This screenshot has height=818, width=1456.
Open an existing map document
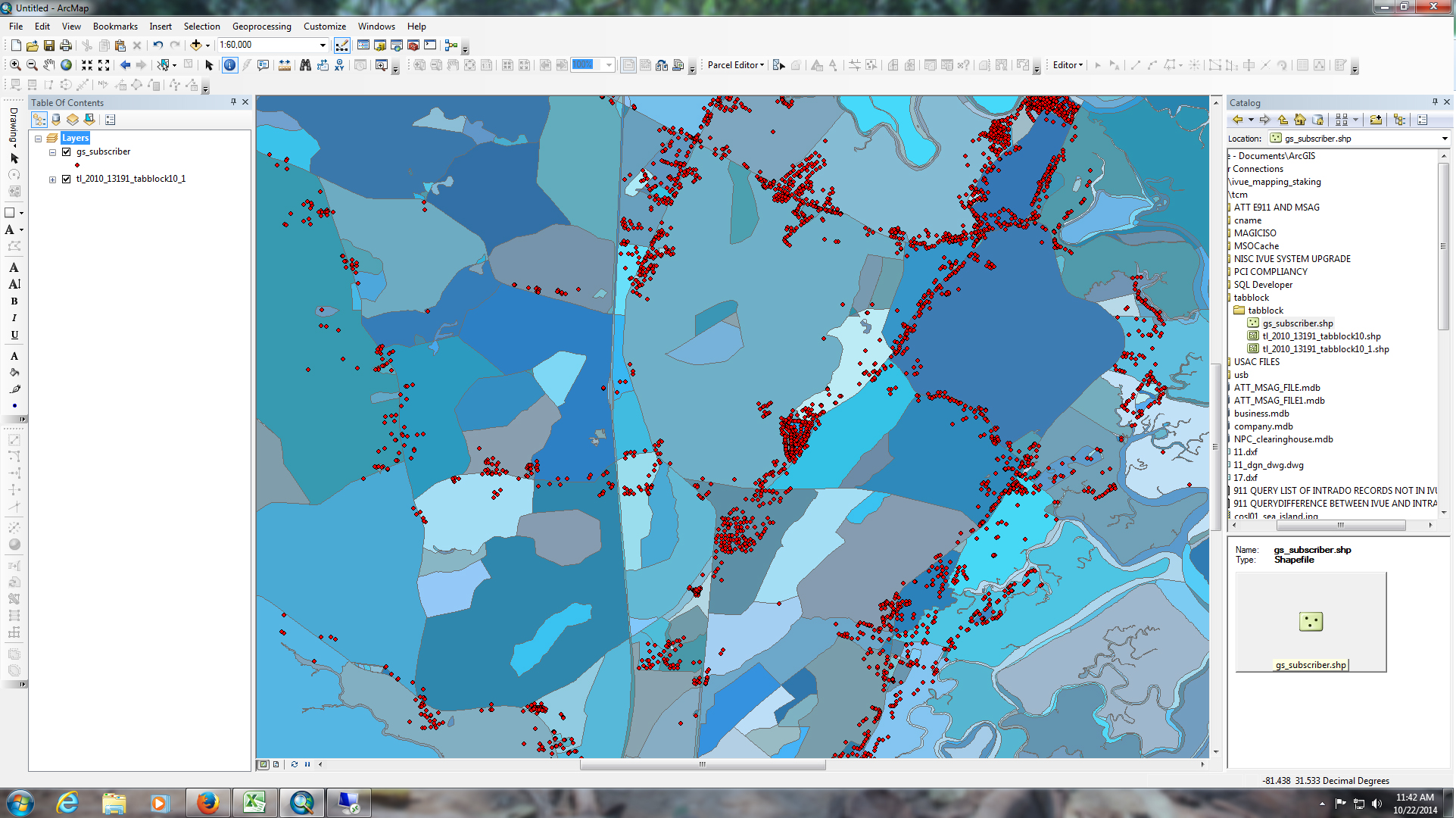(x=33, y=45)
